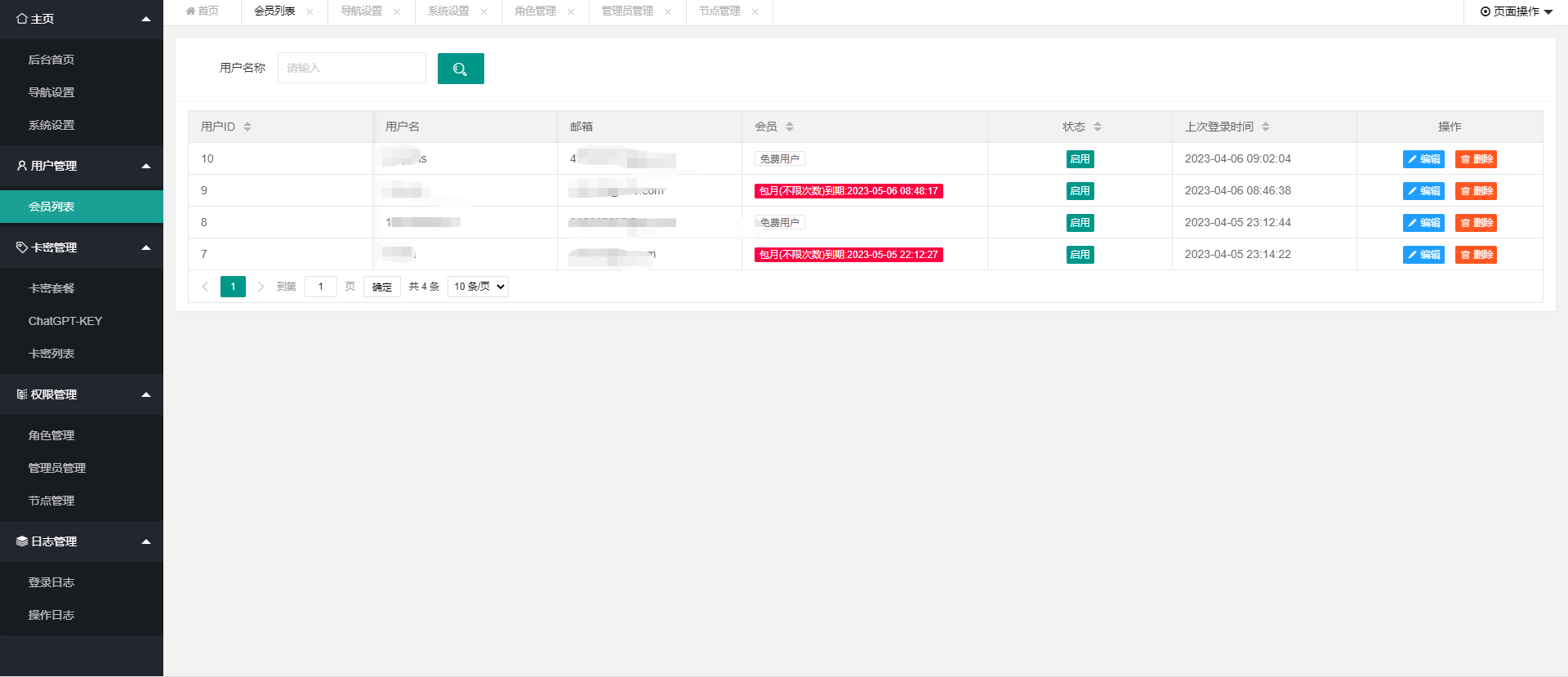Switch to the 节点管理 tab

[719, 11]
